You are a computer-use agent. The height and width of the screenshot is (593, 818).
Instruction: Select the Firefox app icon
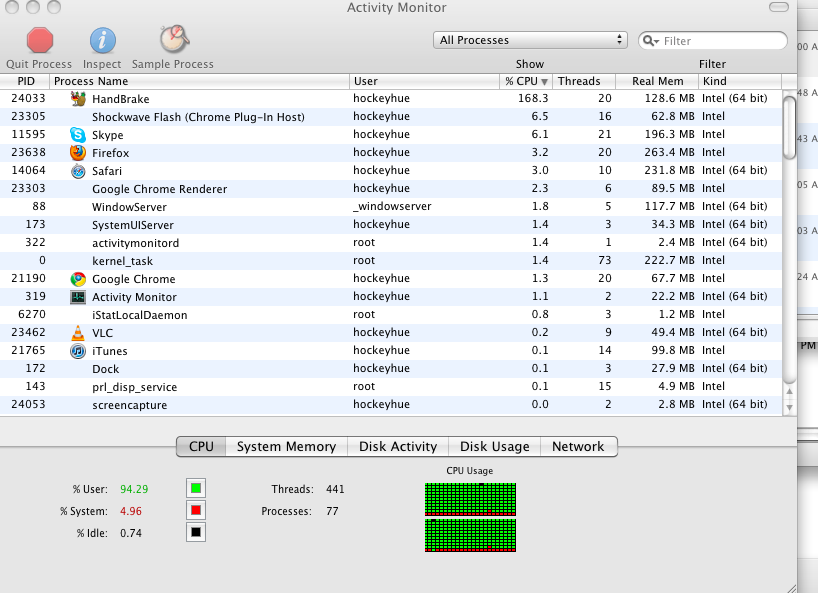point(78,153)
